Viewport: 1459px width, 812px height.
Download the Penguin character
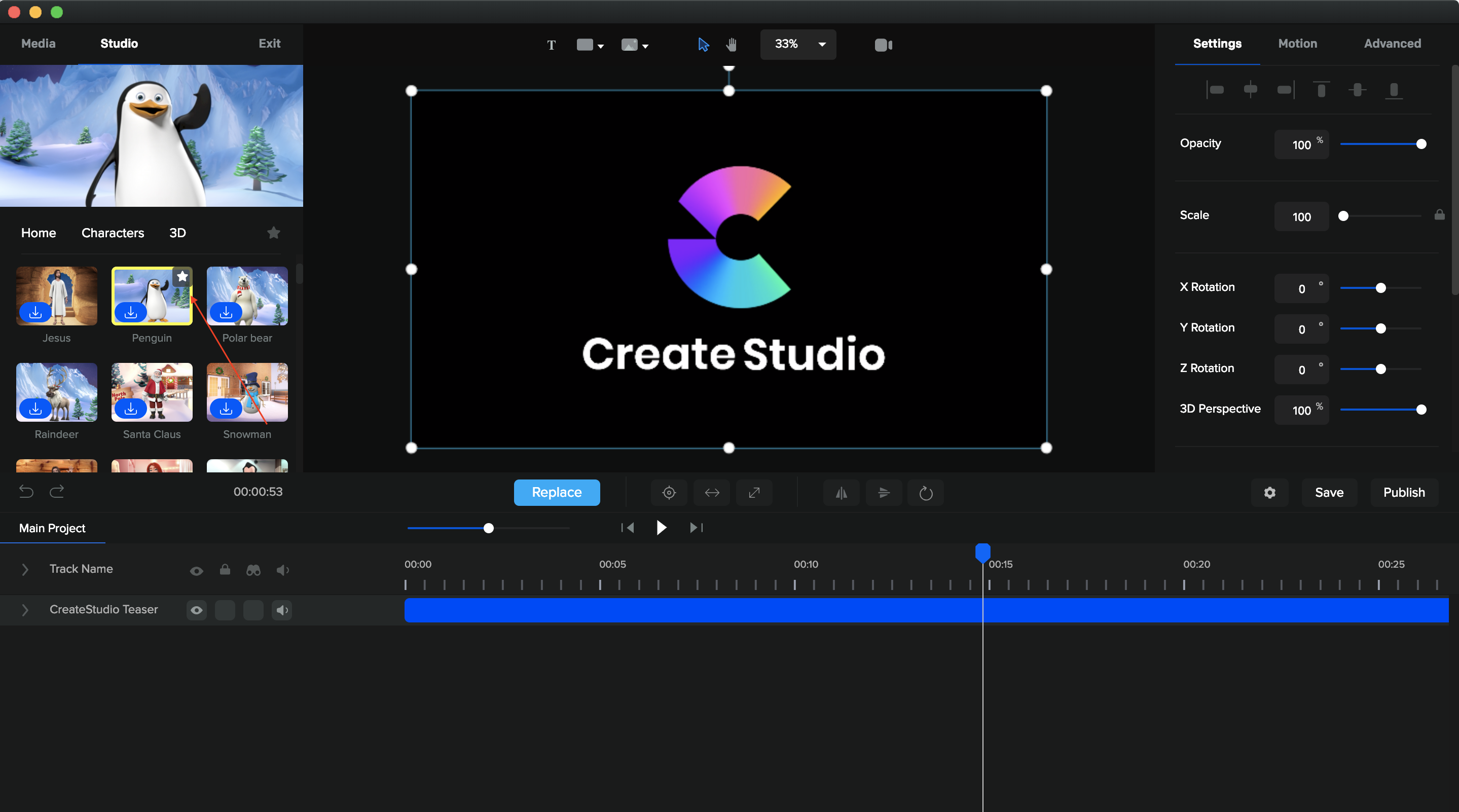tap(130, 312)
